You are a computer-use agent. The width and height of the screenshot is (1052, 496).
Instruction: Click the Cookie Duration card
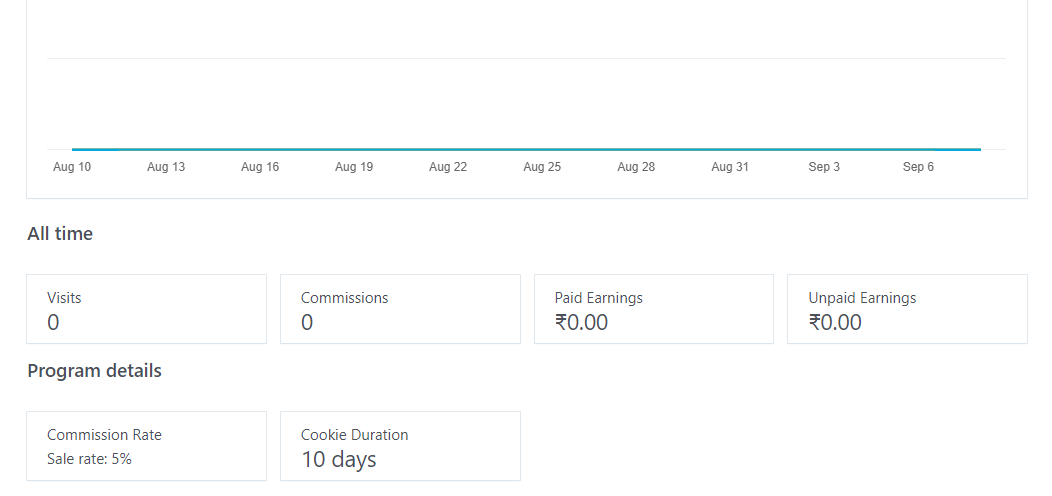point(400,446)
